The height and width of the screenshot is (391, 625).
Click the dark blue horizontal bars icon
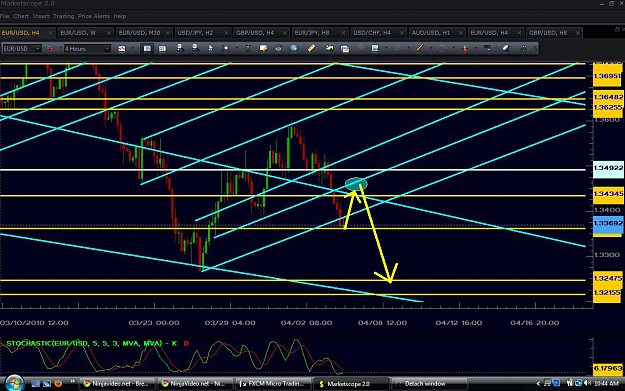click(x=487, y=48)
